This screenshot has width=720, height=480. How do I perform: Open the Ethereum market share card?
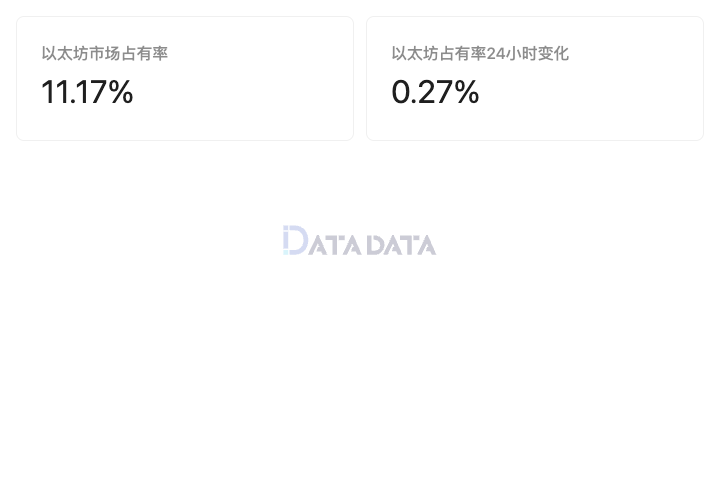[x=185, y=79]
